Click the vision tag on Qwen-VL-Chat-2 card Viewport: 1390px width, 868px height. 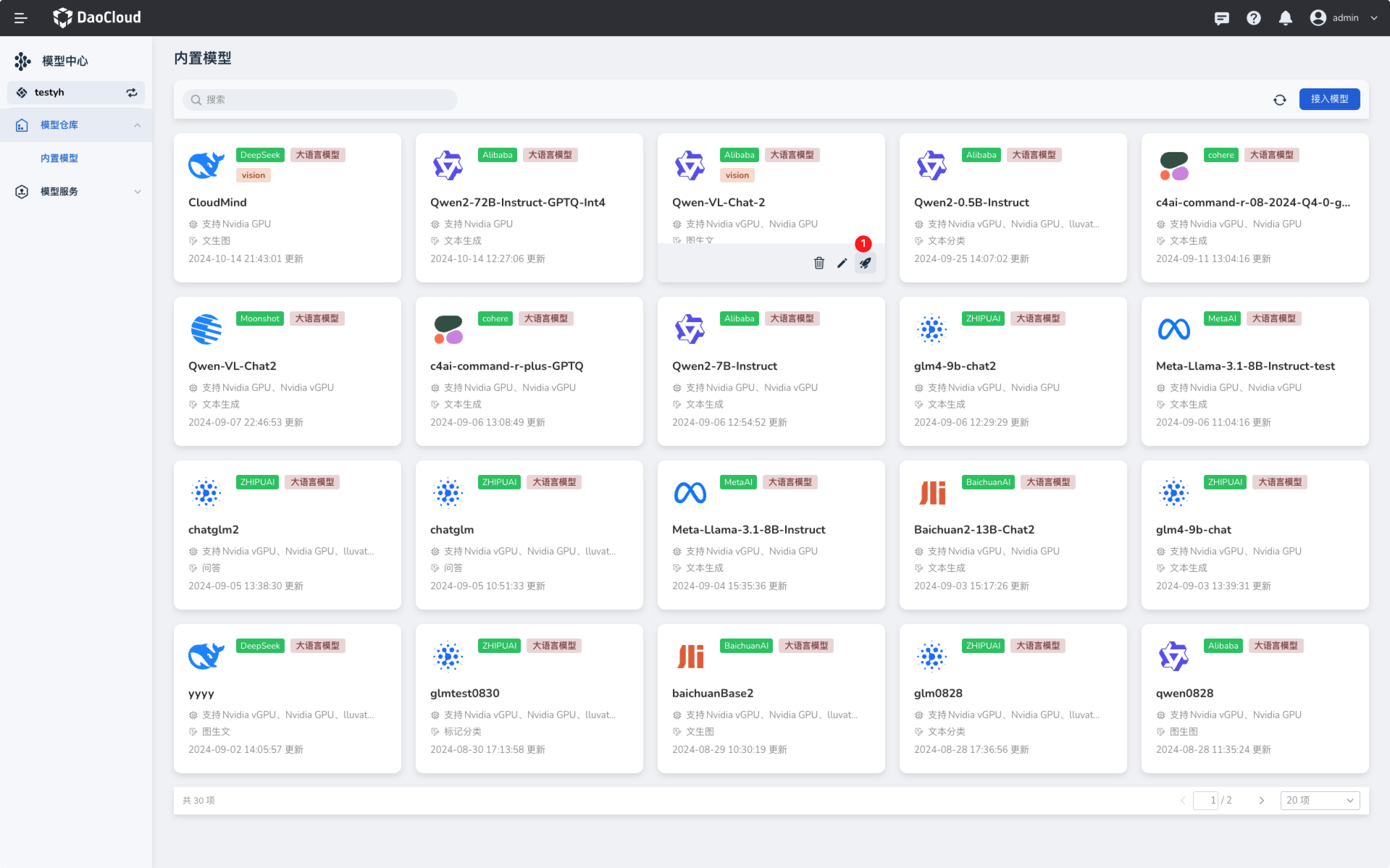(737, 175)
